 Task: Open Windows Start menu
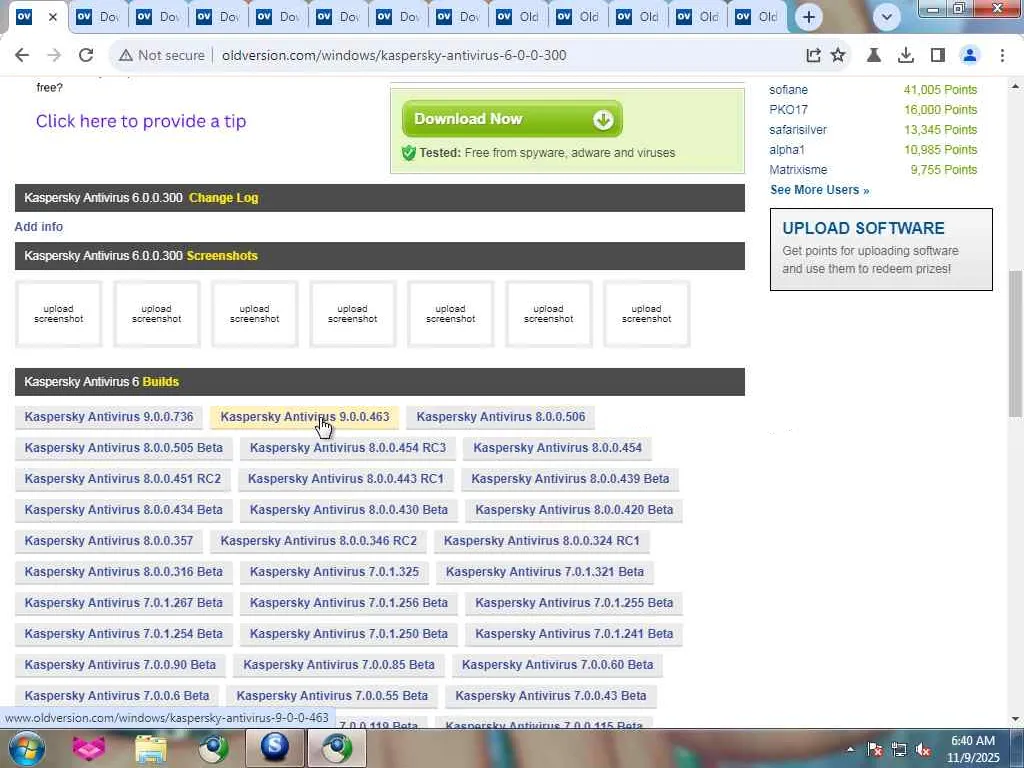pyautogui.click(x=26, y=748)
